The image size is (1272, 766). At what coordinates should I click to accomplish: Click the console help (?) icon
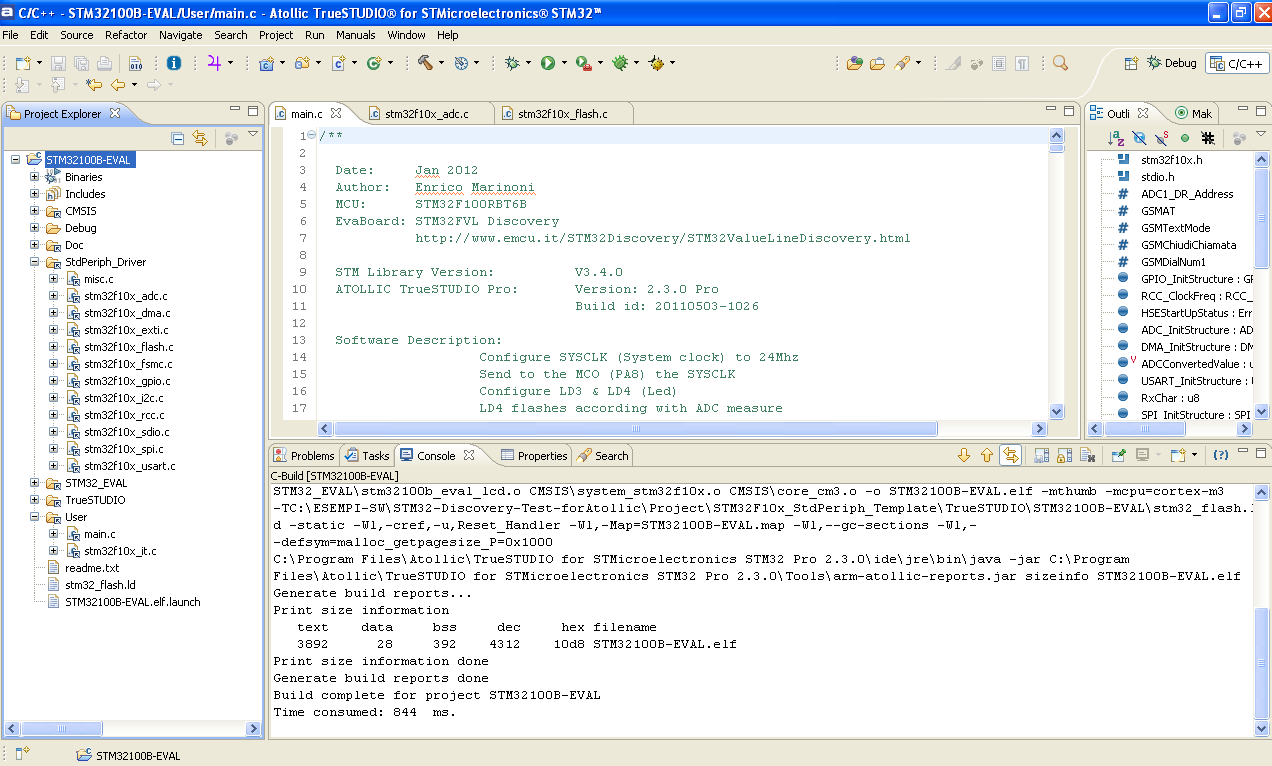[x=1220, y=455]
